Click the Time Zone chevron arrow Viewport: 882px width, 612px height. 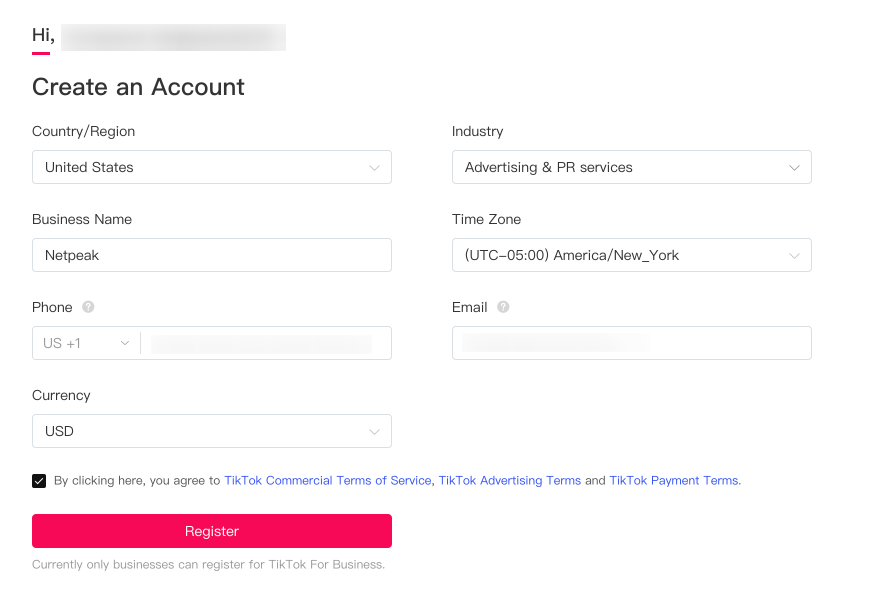[x=794, y=255]
